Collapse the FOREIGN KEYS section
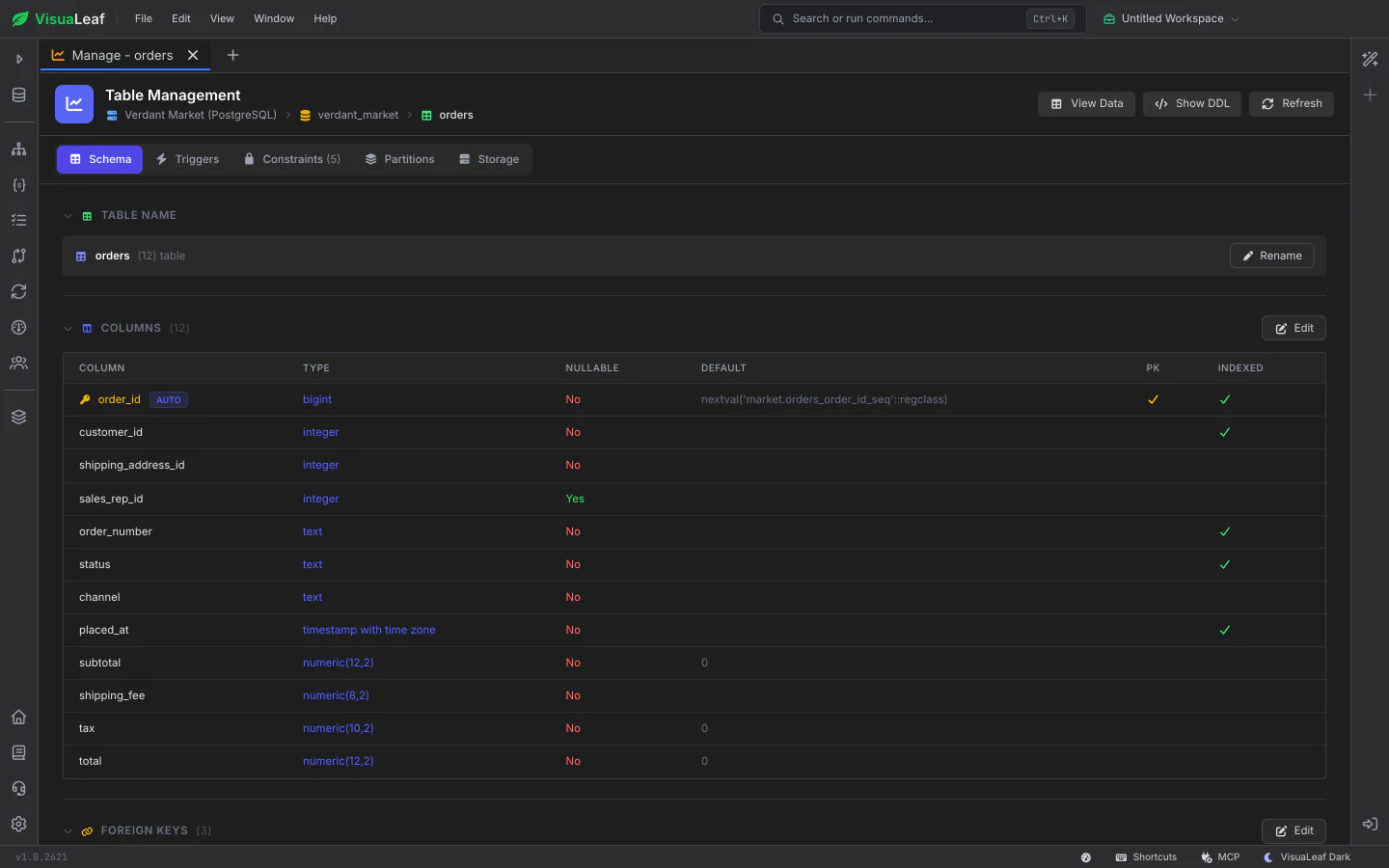 [x=68, y=831]
